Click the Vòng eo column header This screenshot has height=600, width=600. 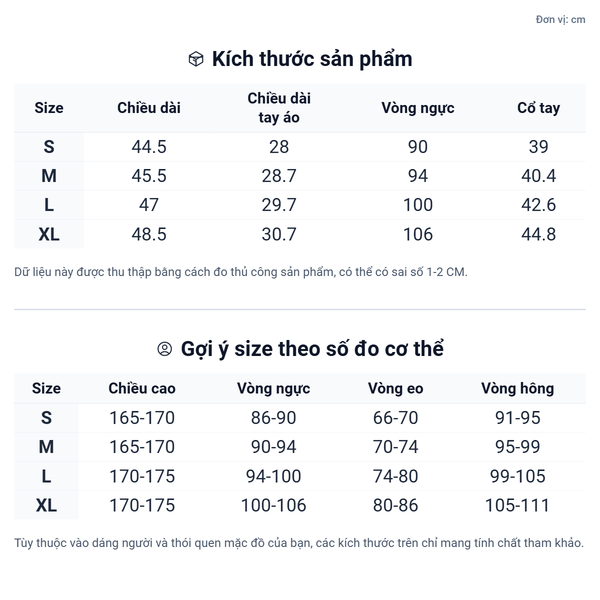(396, 388)
